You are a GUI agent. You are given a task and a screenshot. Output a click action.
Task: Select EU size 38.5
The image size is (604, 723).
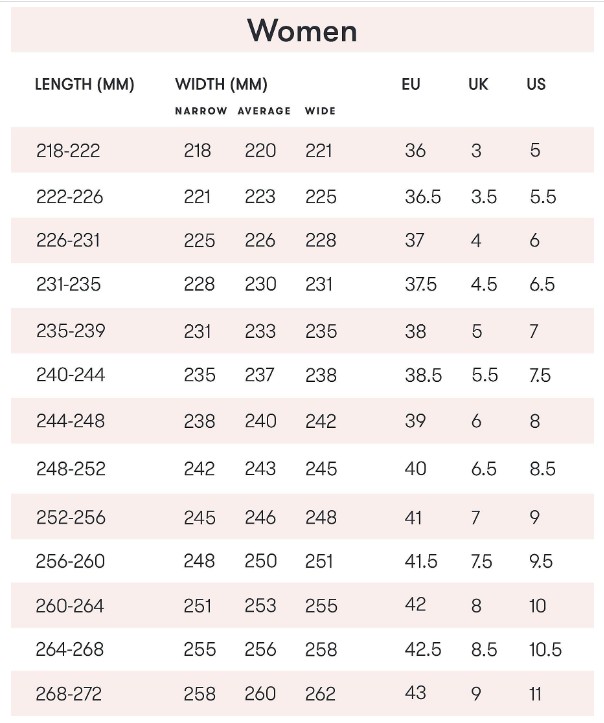(423, 376)
